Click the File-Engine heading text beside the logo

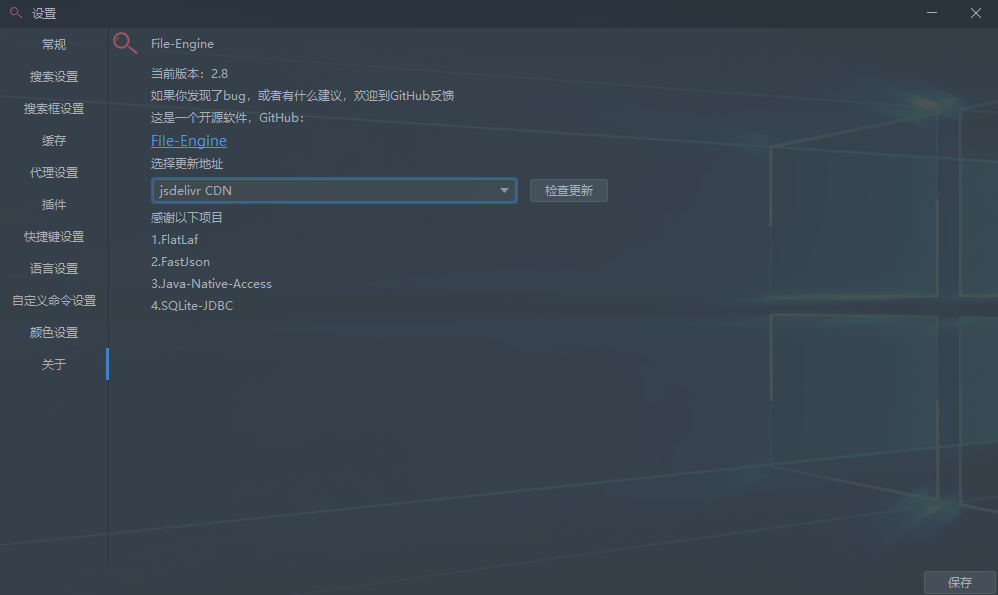click(x=182, y=44)
